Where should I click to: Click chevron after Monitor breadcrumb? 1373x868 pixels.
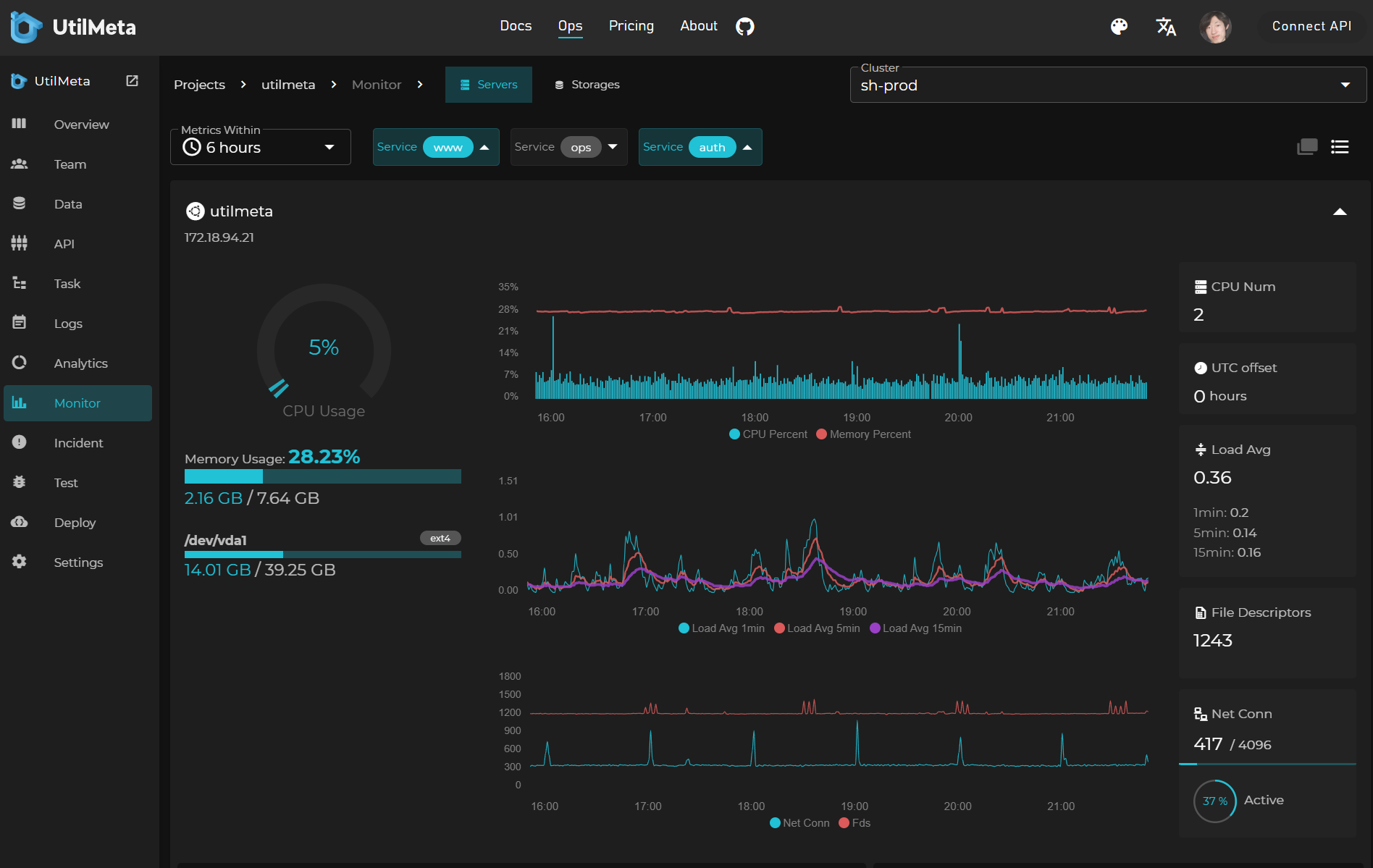[420, 85]
